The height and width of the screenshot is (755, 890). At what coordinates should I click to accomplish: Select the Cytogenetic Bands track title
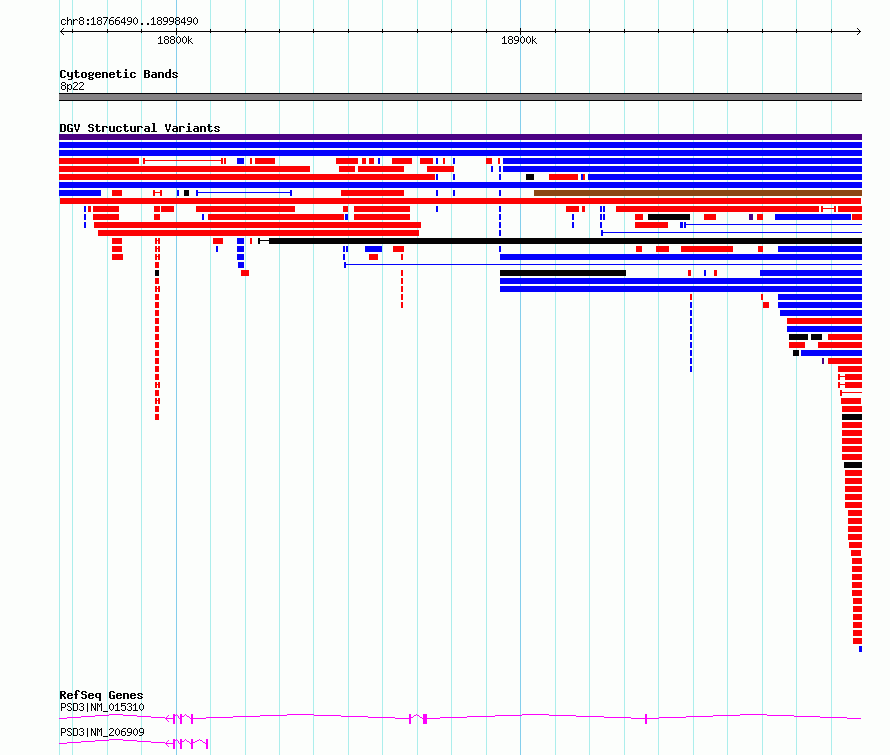119,74
